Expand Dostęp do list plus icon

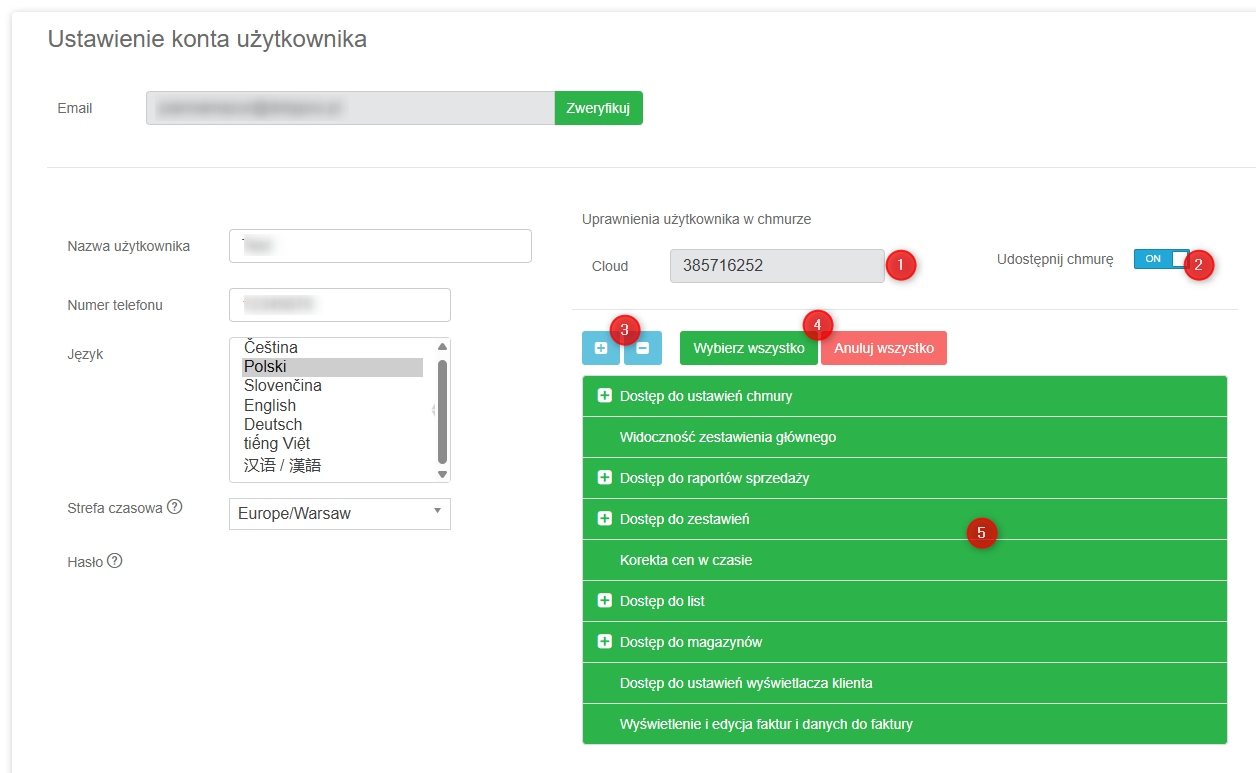click(x=604, y=601)
